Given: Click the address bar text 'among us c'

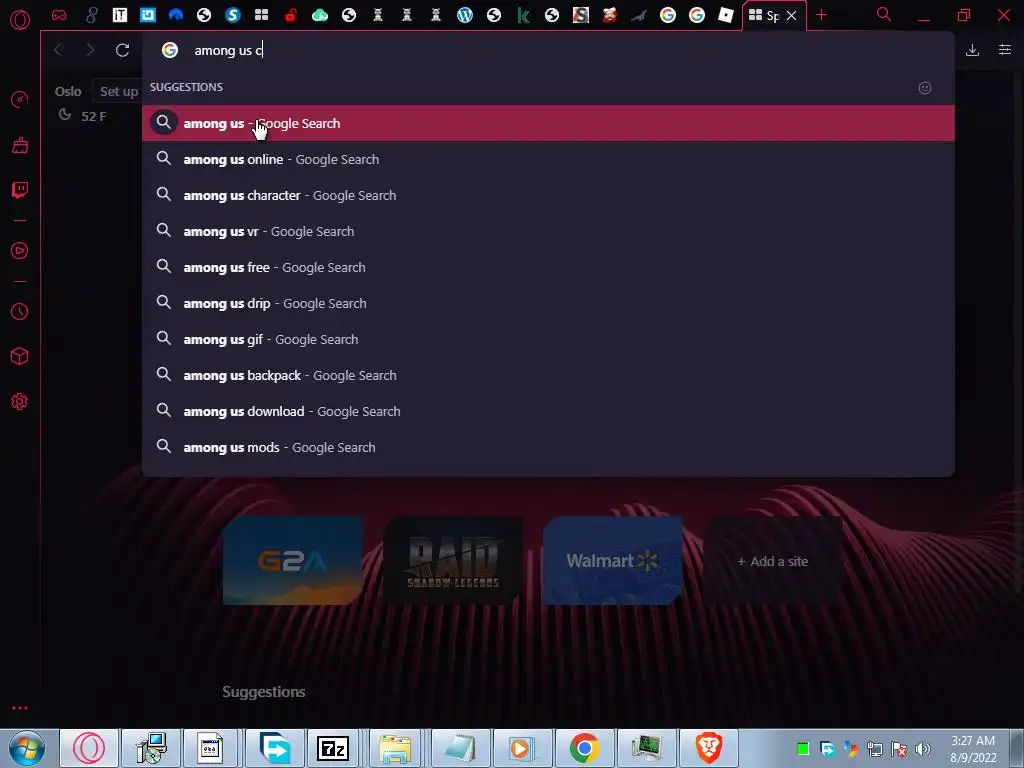Looking at the screenshot, I should (x=228, y=50).
